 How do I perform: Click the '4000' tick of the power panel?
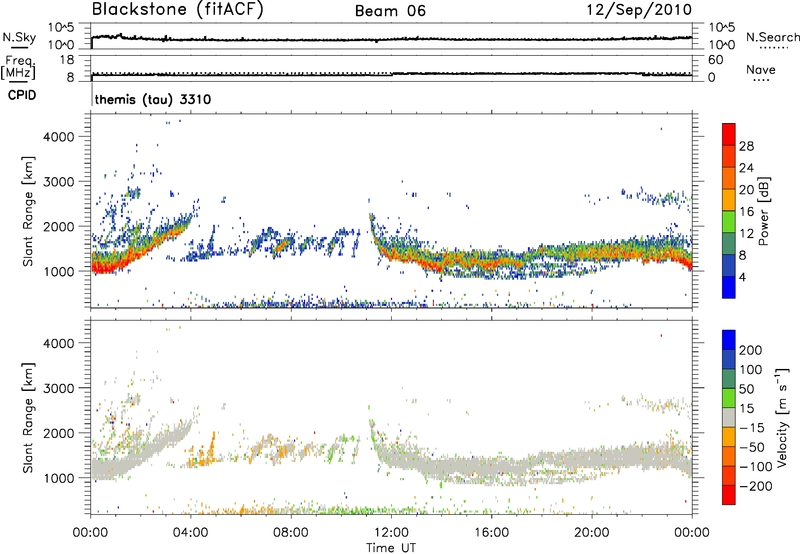tap(59, 137)
